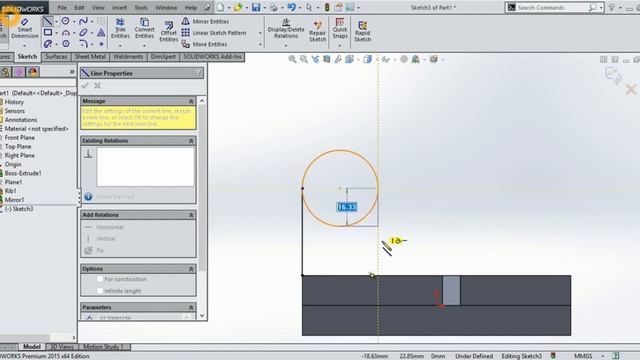Click Mirror Entities in sketch toolbar
The image size is (640, 360).
click(x=205, y=21)
